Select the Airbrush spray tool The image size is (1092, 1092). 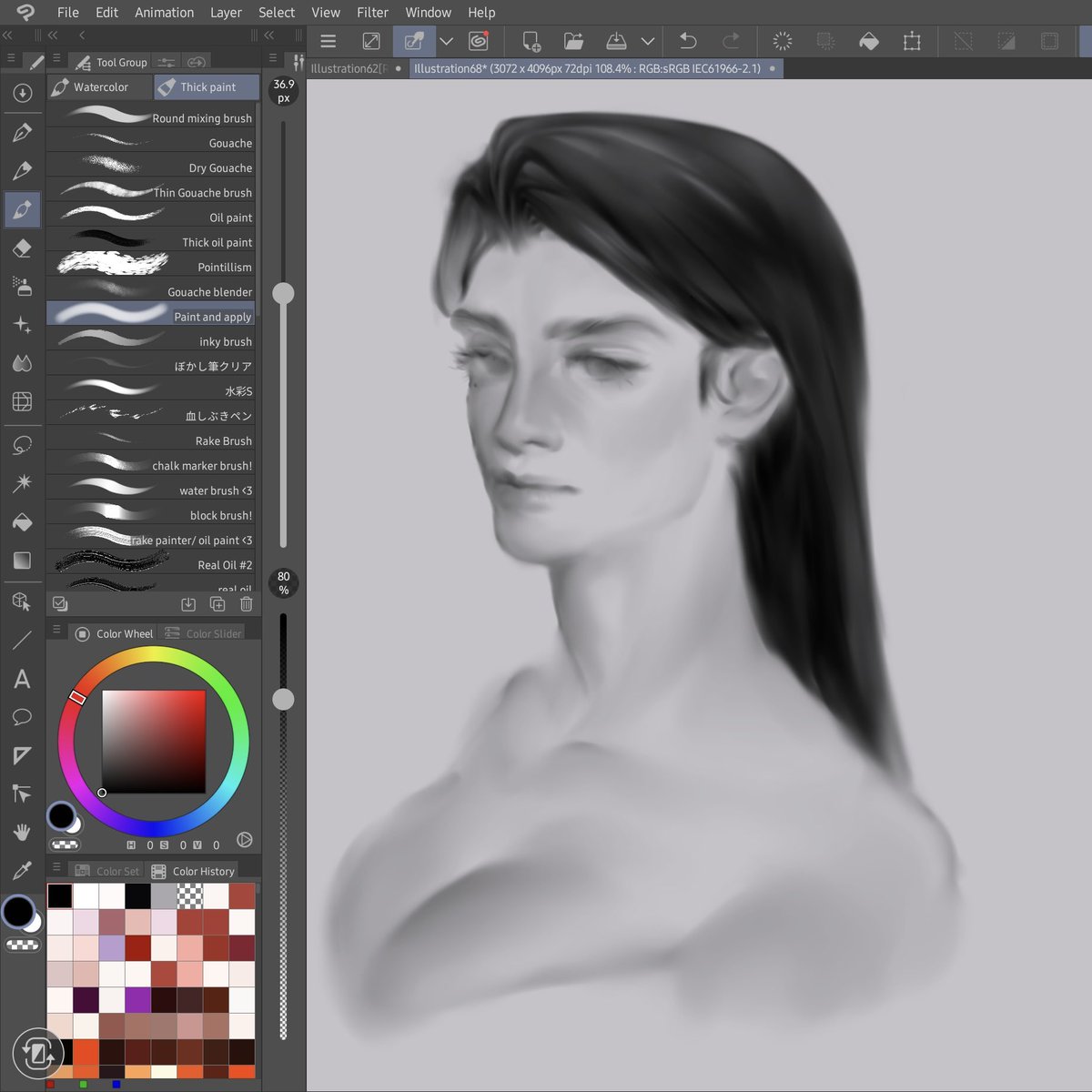tap(23, 286)
